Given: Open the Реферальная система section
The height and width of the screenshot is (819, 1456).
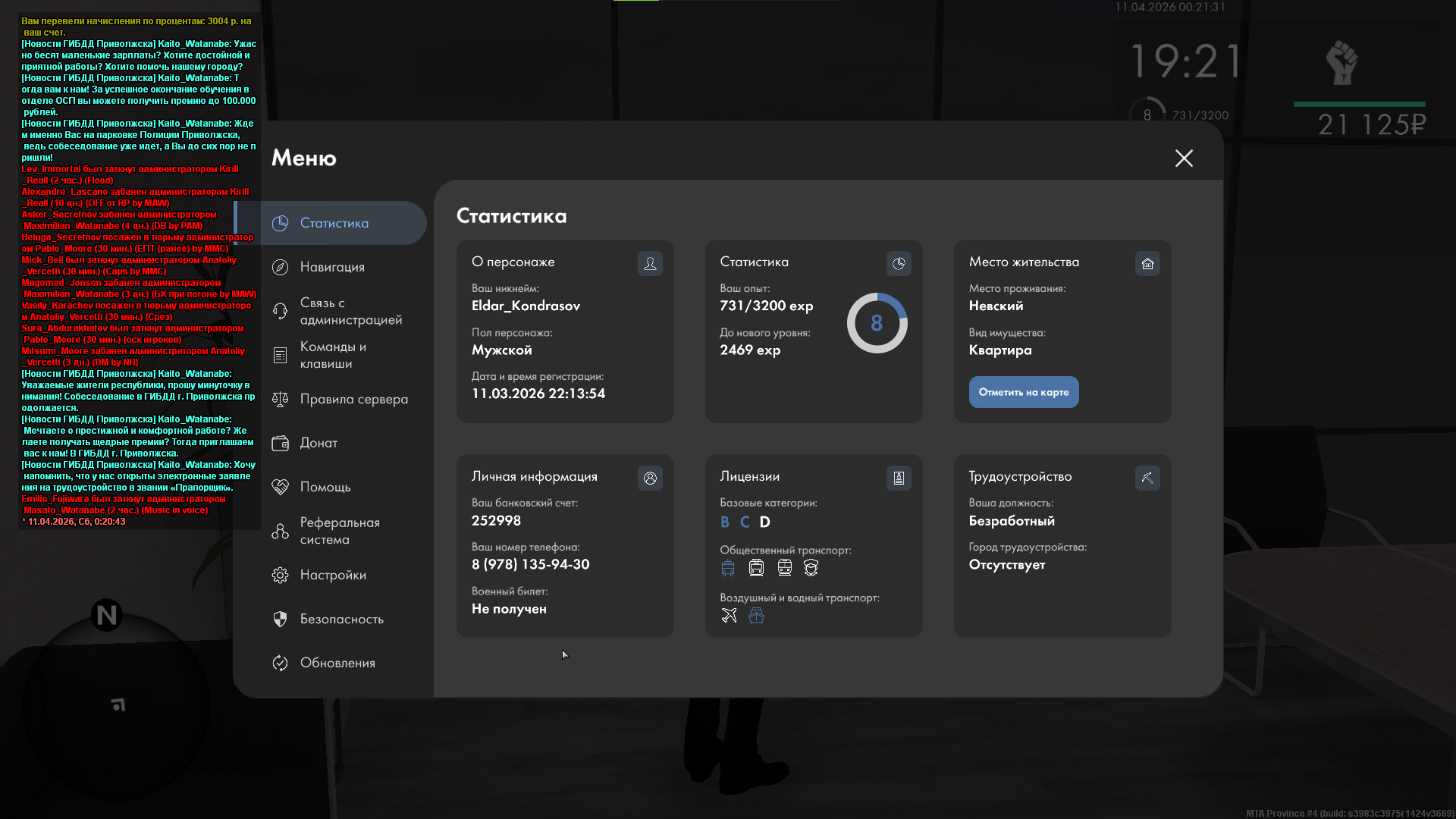Looking at the screenshot, I should (338, 531).
